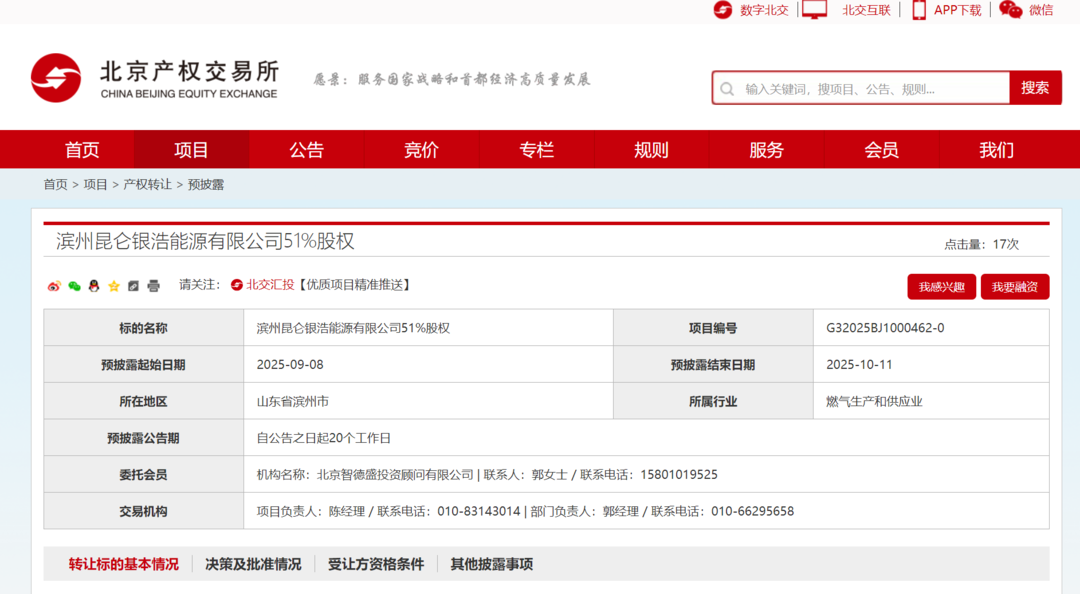Click the red 数字北交 logo icon
The width and height of the screenshot is (1080, 594).
point(723,10)
